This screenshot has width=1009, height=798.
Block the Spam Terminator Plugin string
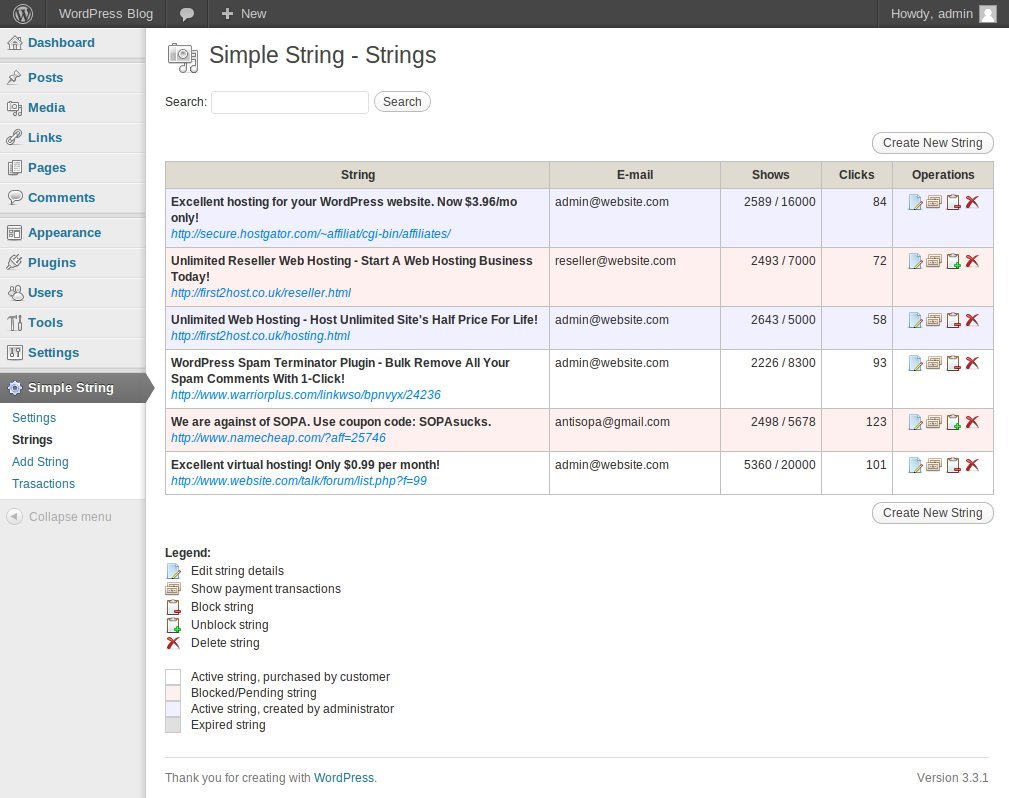tap(953, 363)
